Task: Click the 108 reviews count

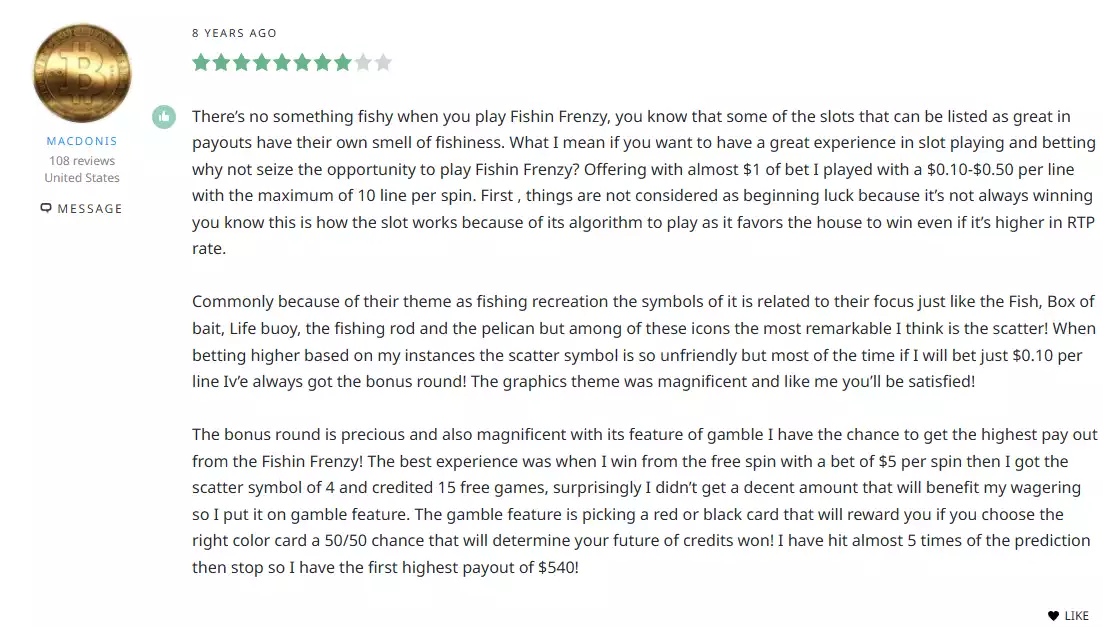Action: tap(82, 160)
